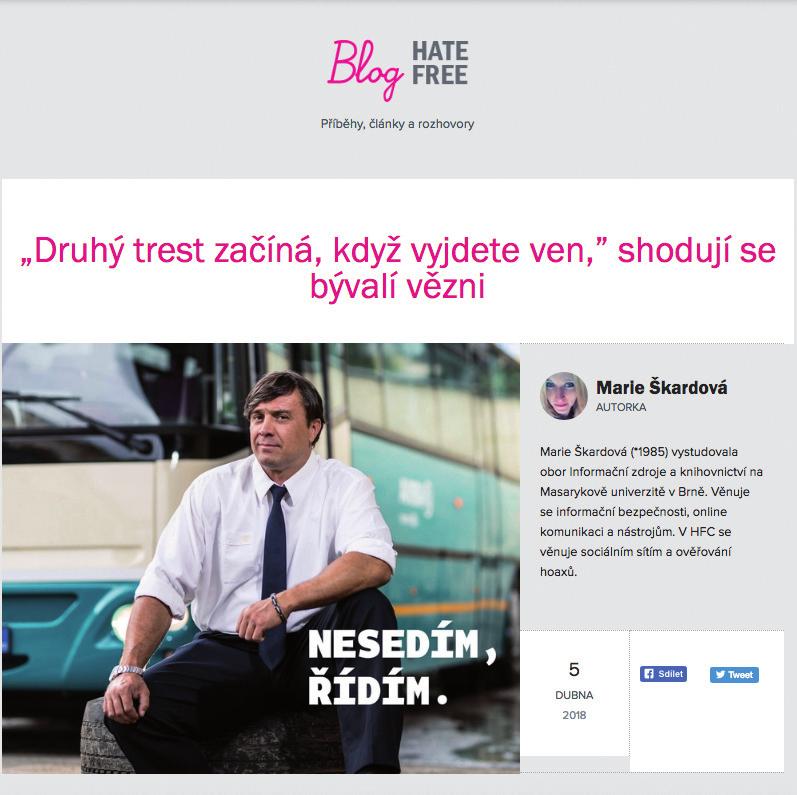Screen dimensions: 797x795
Task: Open the article title about bývalí vězni
Action: [398, 268]
